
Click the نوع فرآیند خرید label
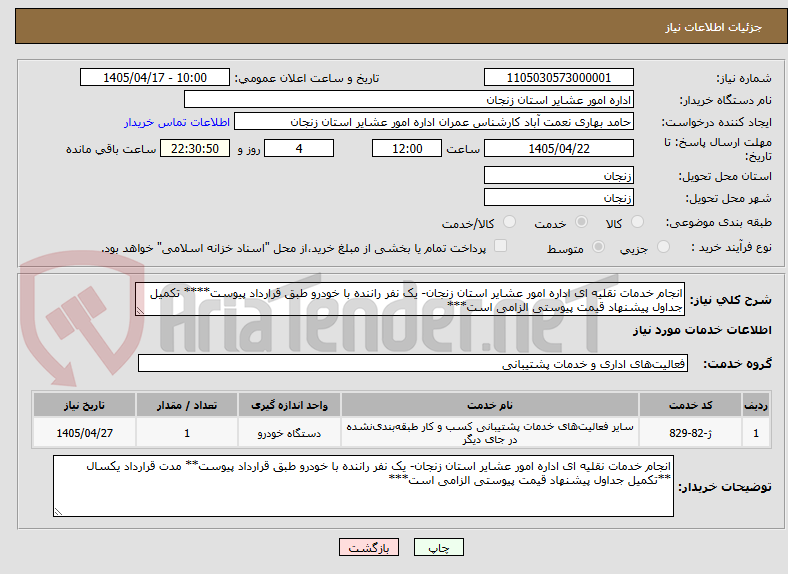[x=731, y=247]
